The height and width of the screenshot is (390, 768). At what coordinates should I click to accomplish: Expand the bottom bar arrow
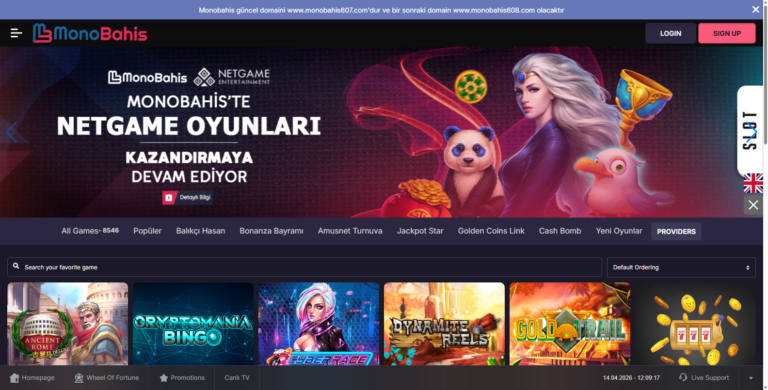751,378
